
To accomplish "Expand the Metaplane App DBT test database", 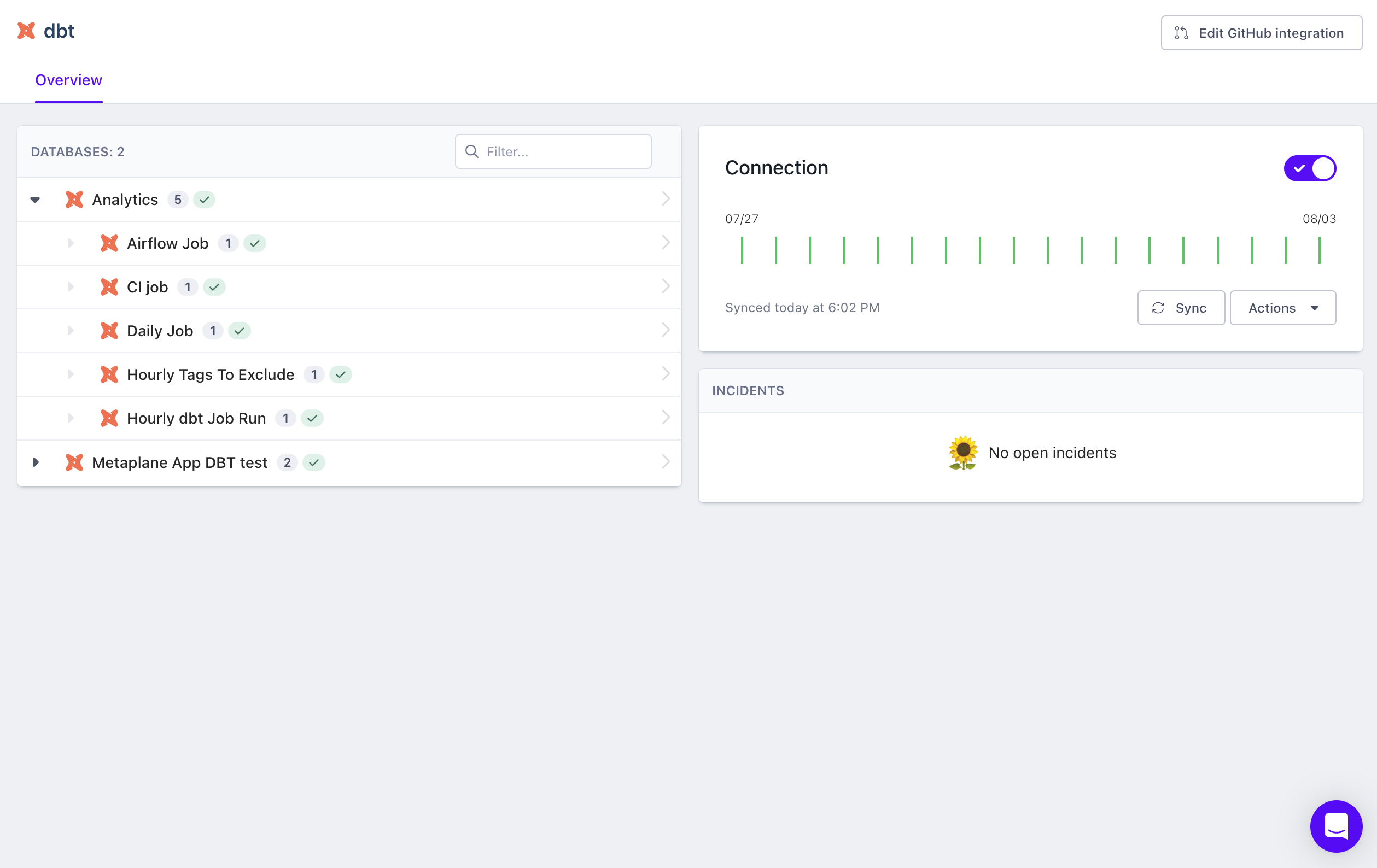I will tap(36, 462).
